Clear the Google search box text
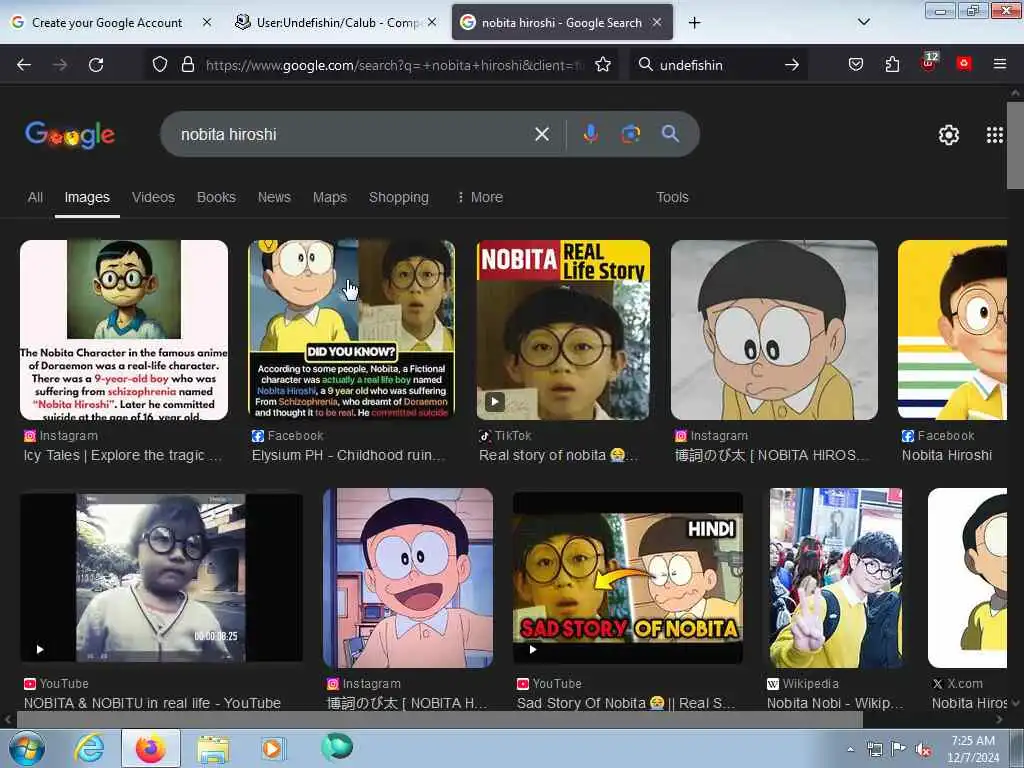Screen dimensions: 1024x768 541,134
